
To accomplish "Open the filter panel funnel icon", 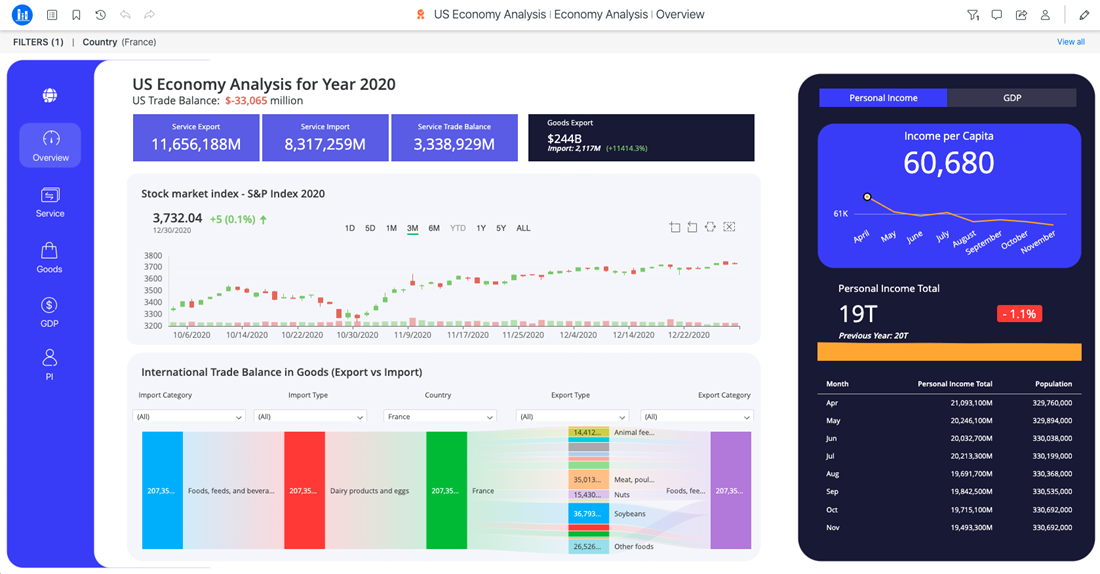I will [972, 15].
